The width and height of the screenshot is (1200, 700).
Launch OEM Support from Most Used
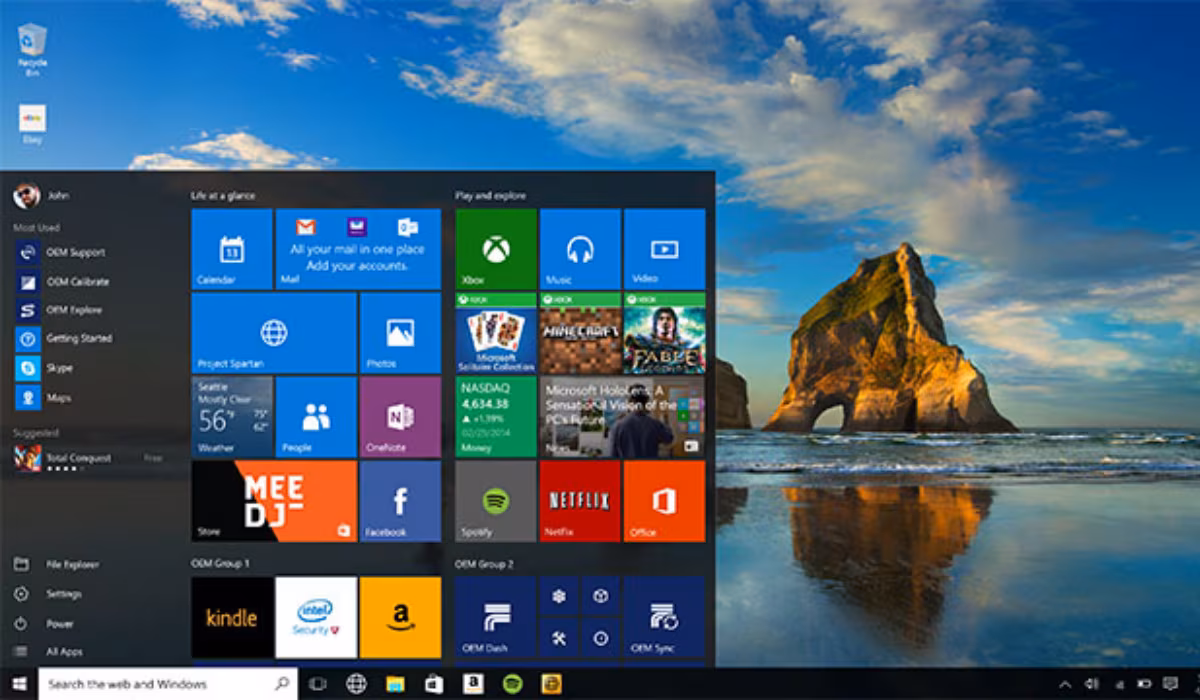coord(60,253)
